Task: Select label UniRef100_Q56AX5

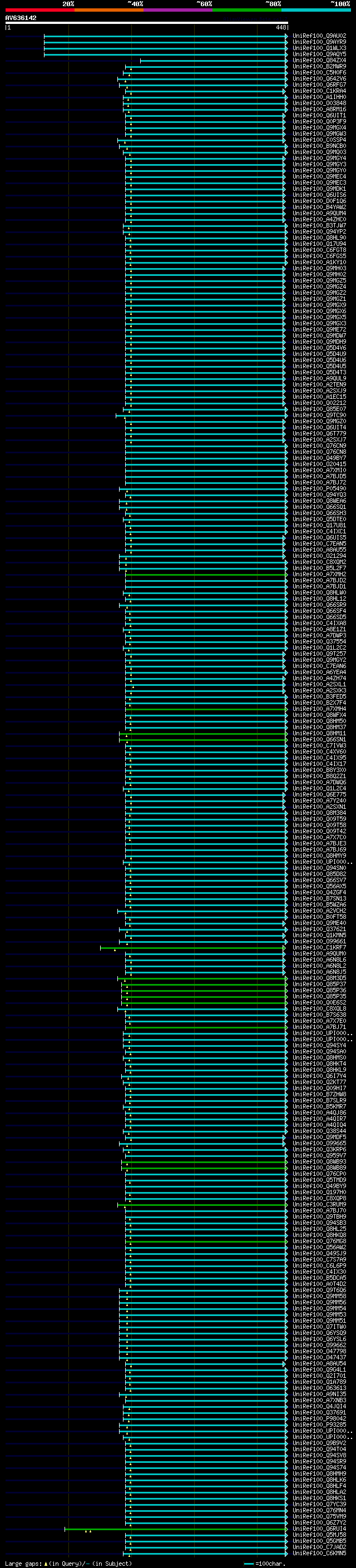Action: point(319,886)
